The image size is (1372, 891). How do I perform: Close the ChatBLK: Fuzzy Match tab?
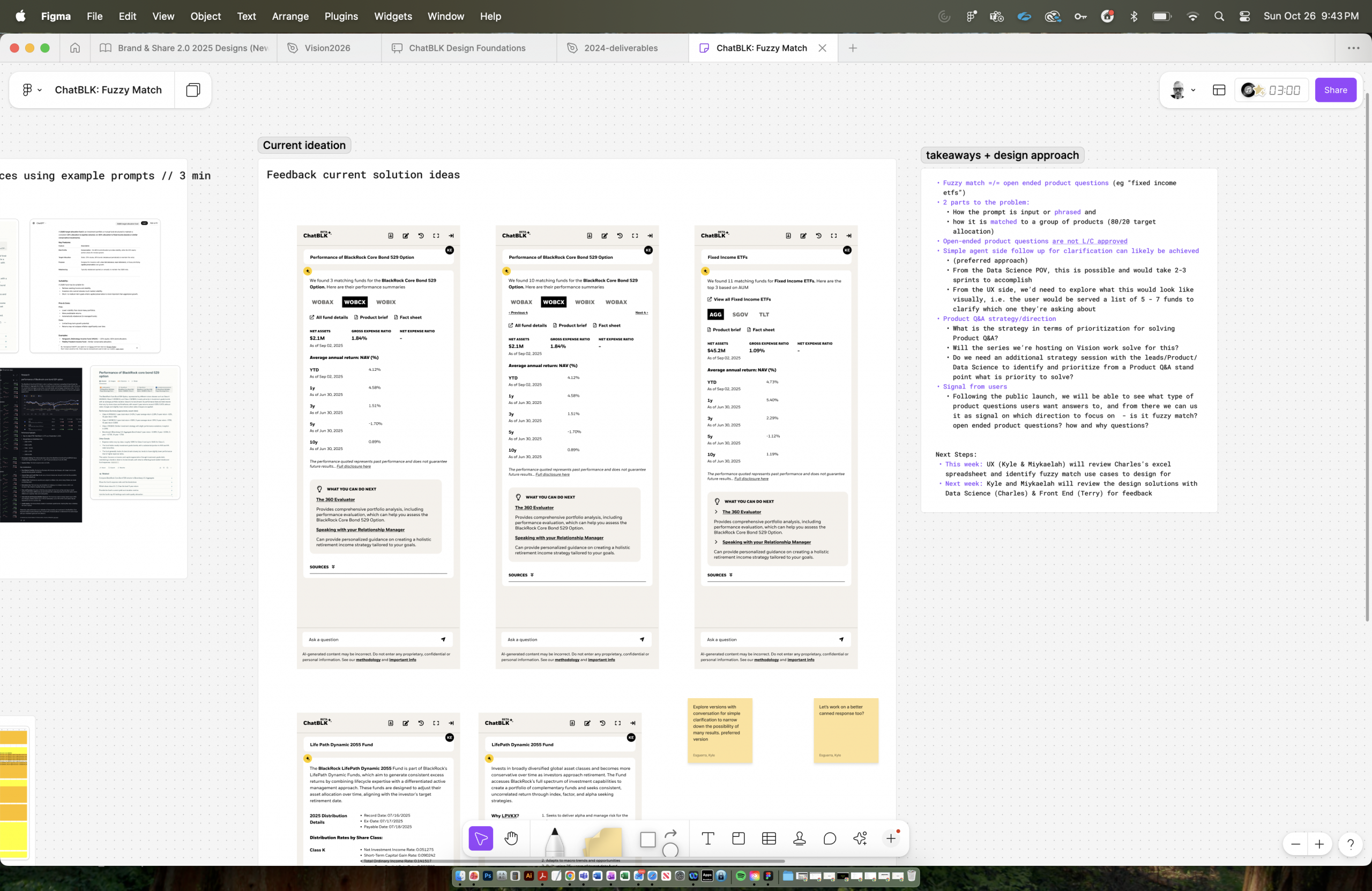(822, 48)
